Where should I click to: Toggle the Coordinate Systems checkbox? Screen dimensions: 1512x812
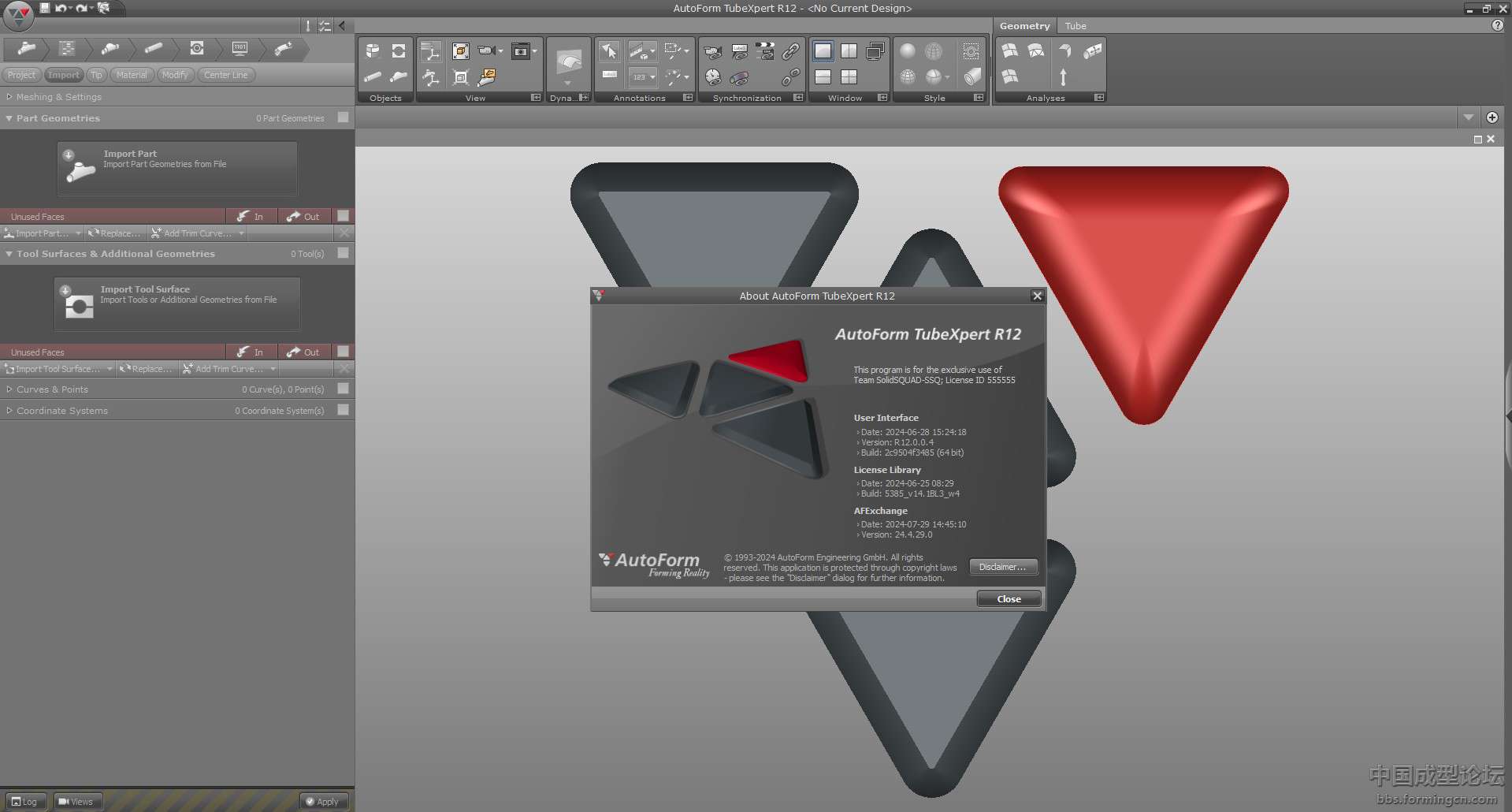click(x=343, y=410)
